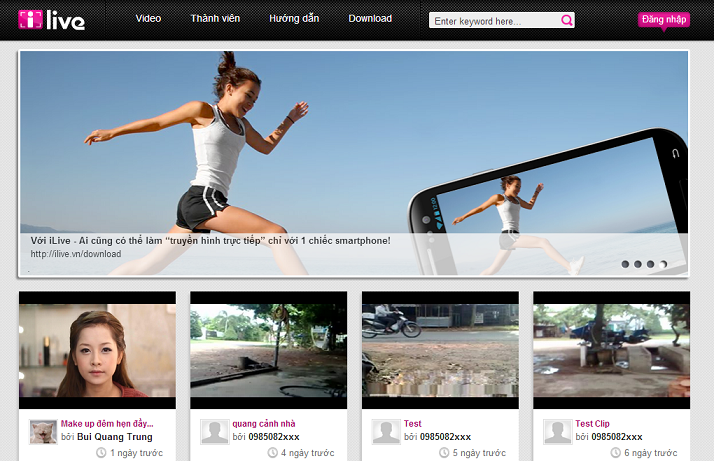The width and height of the screenshot is (714, 461).
Task: Open 0985082xxx profile under Test Clip
Action: [617, 437]
